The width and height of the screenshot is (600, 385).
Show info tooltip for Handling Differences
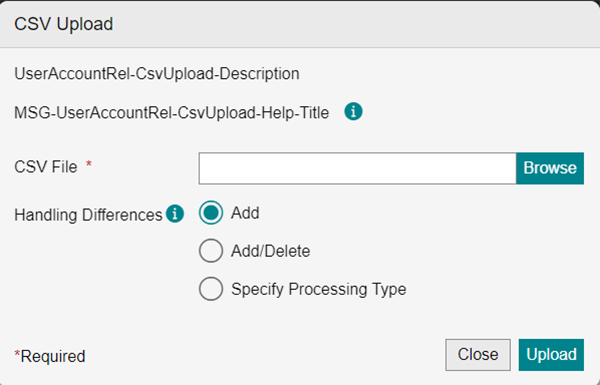(175, 214)
